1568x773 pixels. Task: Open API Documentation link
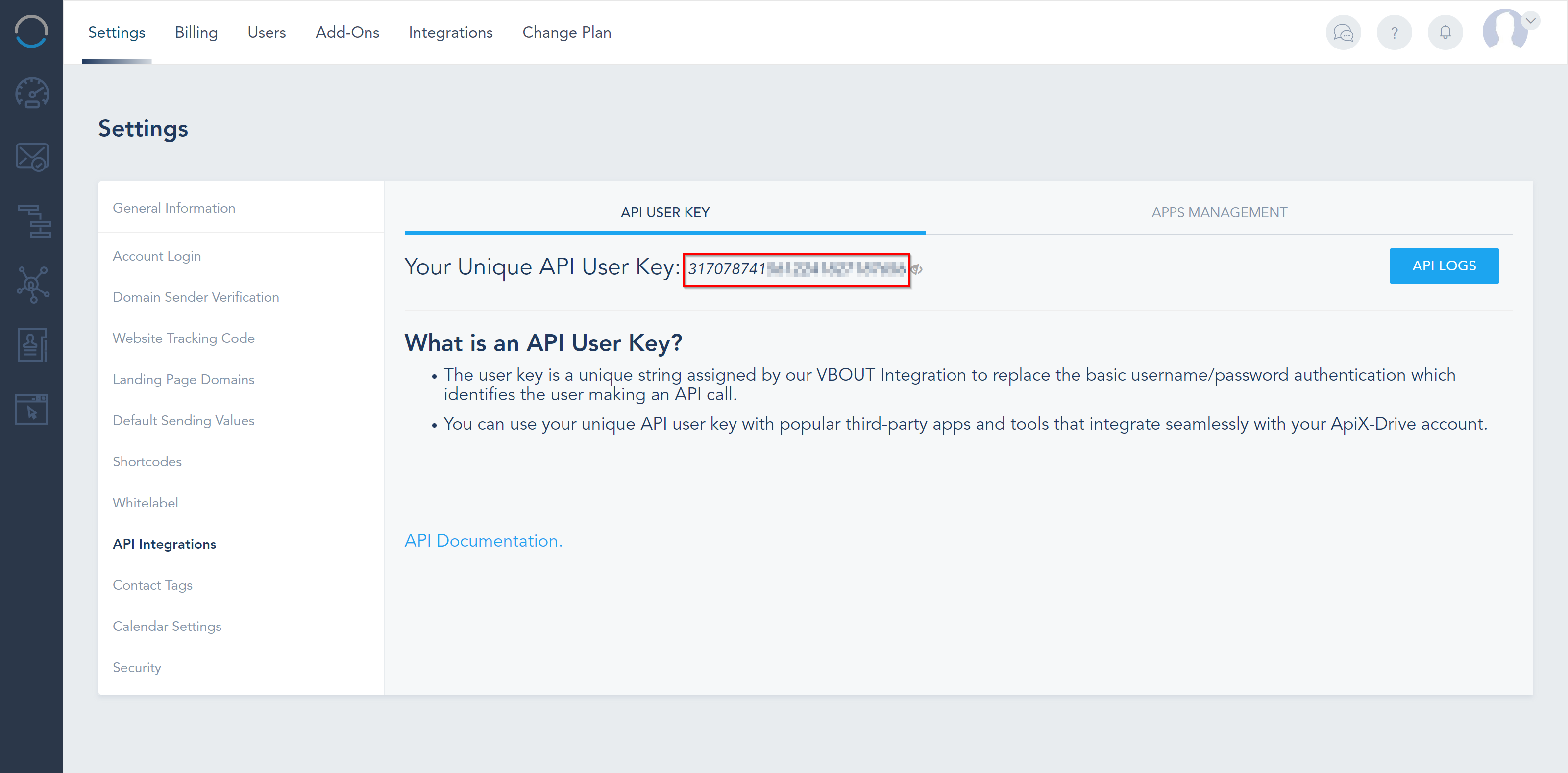[483, 540]
